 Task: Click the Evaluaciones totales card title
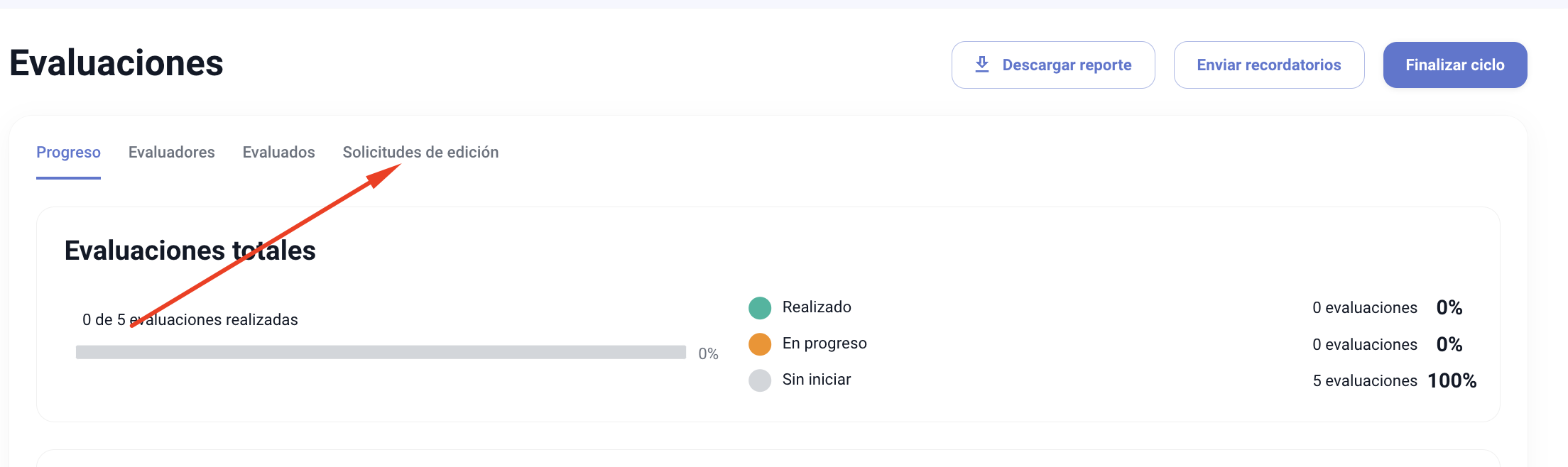[190, 251]
